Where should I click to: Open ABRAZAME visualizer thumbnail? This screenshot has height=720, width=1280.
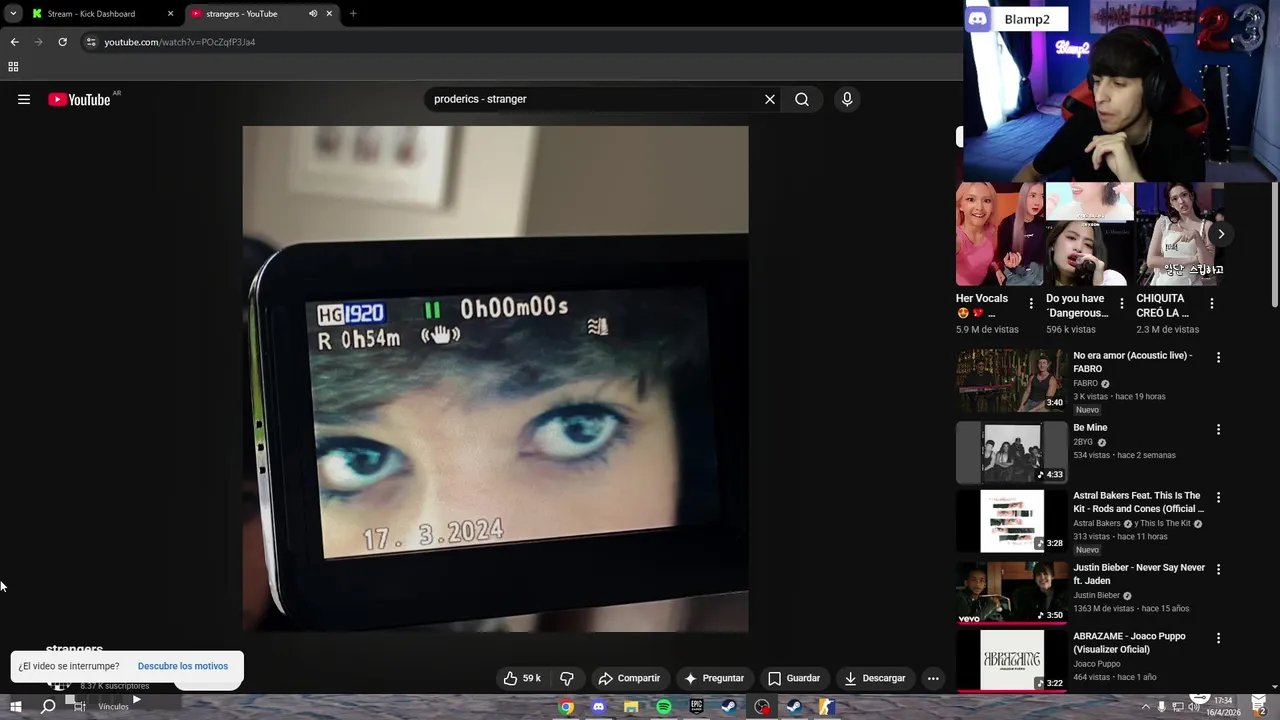point(1011,660)
